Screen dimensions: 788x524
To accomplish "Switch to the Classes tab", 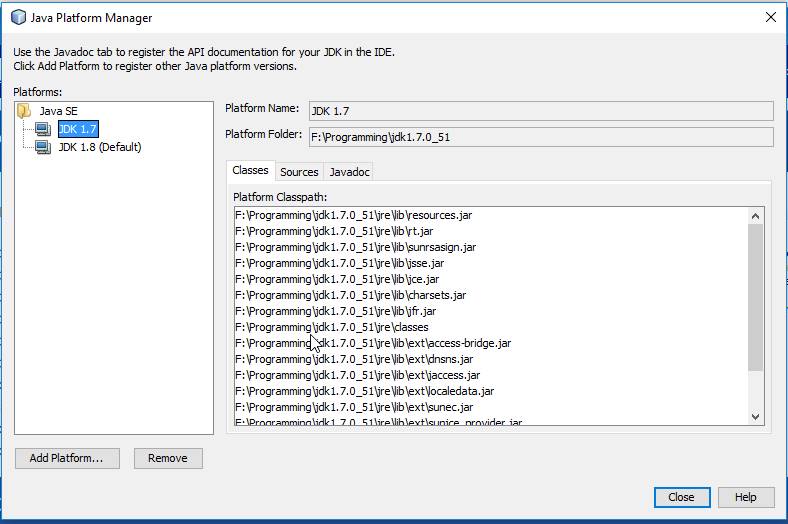I will pos(250,170).
